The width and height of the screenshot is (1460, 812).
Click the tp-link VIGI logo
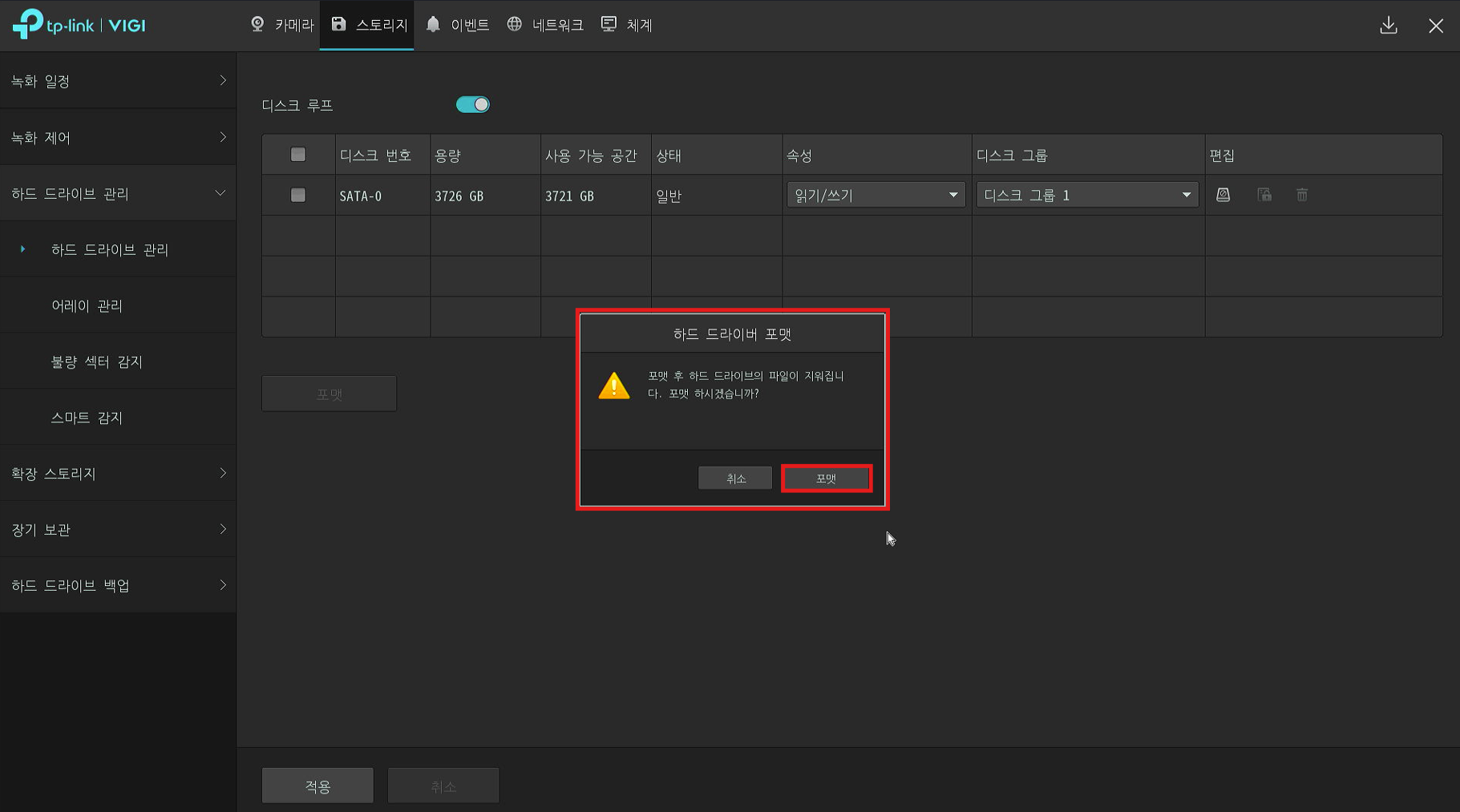pos(79,25)
